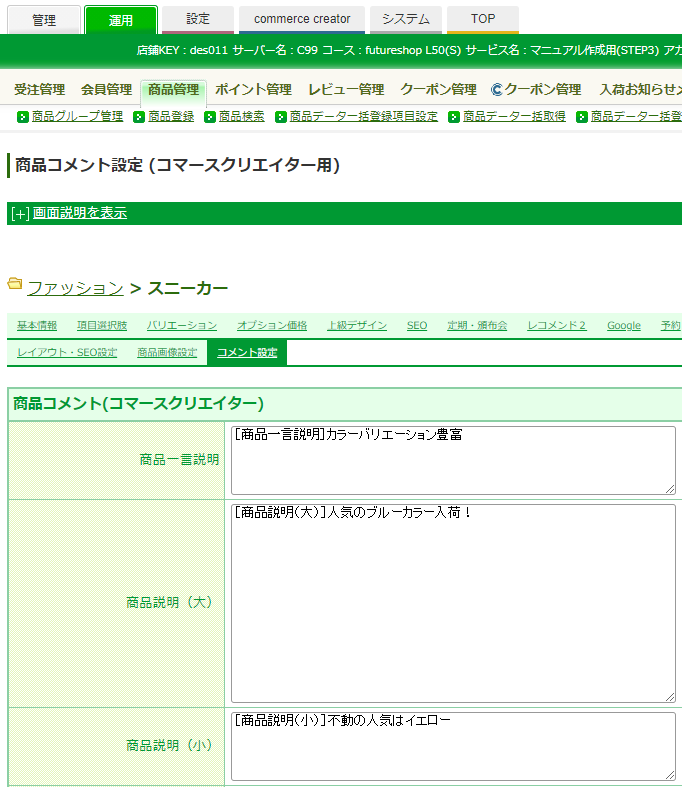Screen dimensions: 682x787
Task: Click the arrow icon beside 商品グループ管理
Action: coord(23,117)
